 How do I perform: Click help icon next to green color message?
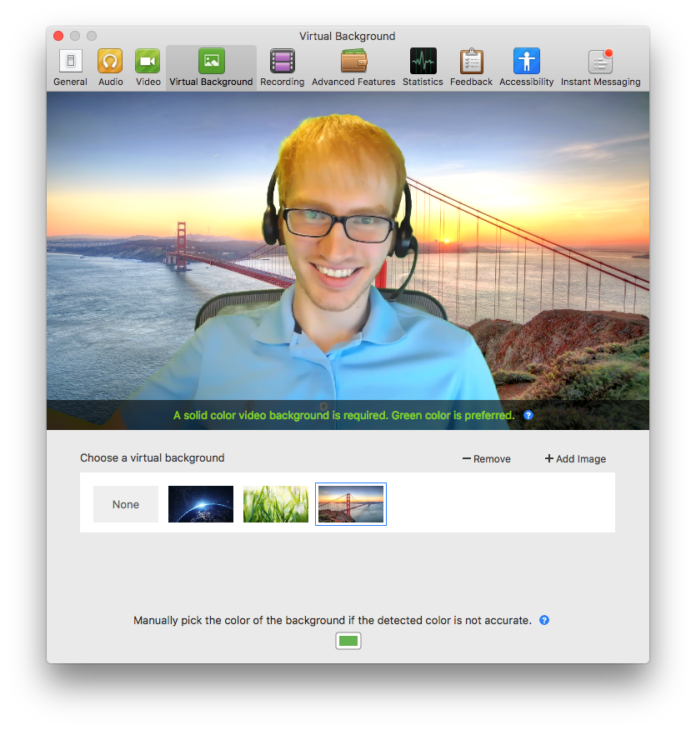[x=528, y=415]
